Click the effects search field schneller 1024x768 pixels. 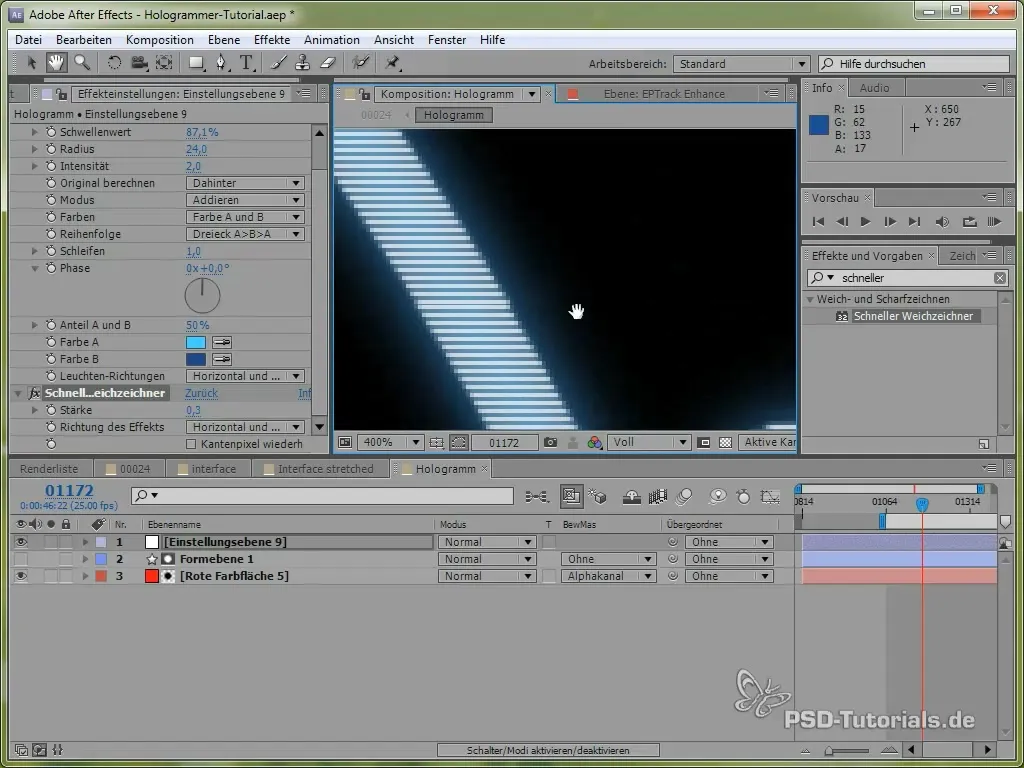(x=908, y=278)
